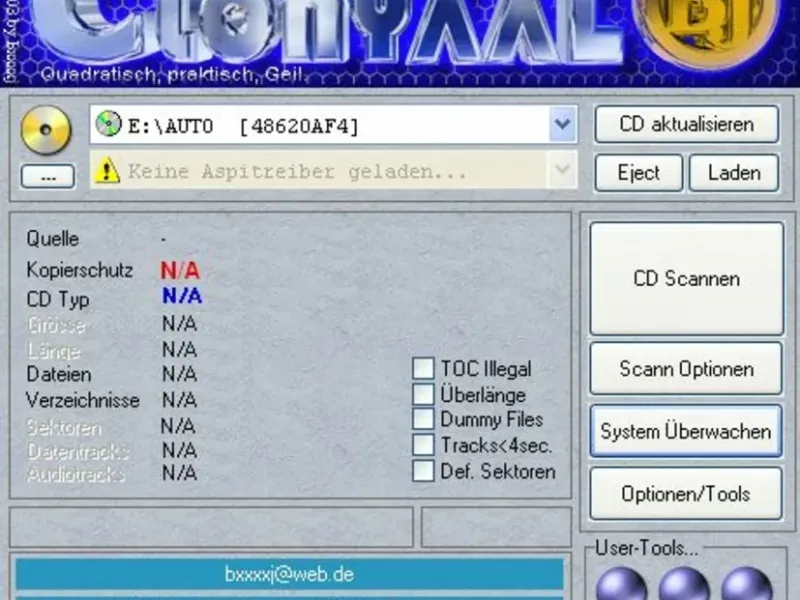The width and height of the screenshot is (800, 600).
Task: Click the Audiotracks label
Action: click(76, 474)
